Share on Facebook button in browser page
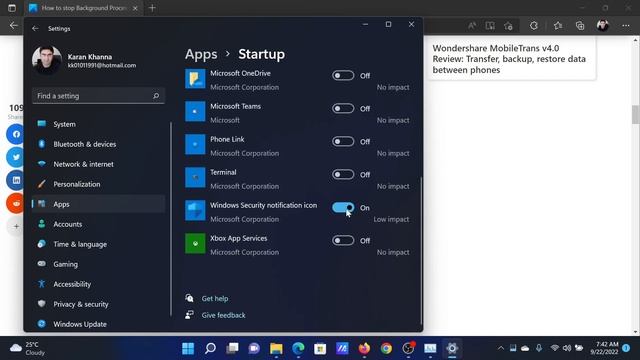 (x=16, y=134)
